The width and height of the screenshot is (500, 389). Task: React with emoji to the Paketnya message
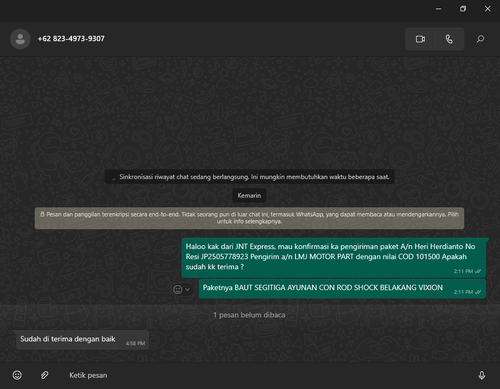click(x=178, y=289)
